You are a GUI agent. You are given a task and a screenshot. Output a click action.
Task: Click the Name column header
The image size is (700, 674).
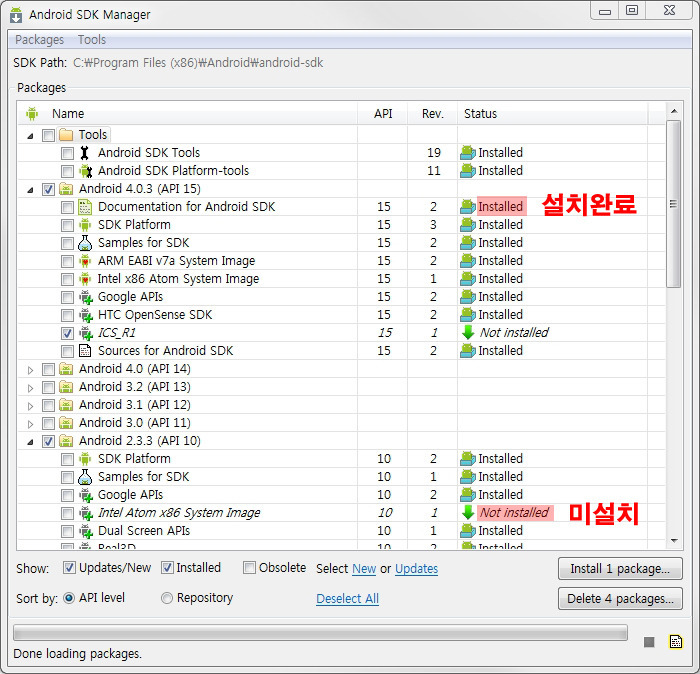[188, 114]
